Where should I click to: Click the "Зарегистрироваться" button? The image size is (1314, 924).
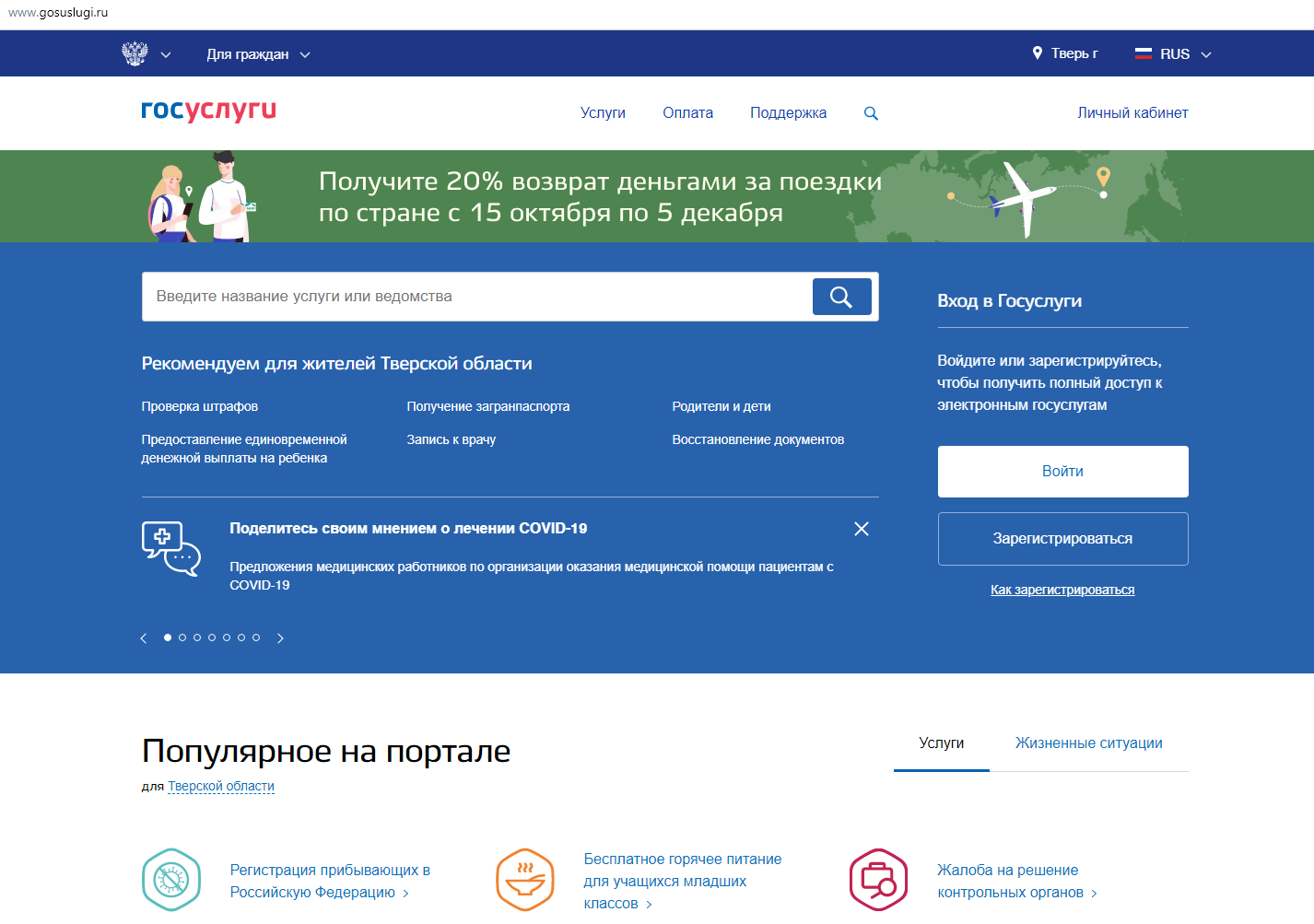coord(1063,539)
